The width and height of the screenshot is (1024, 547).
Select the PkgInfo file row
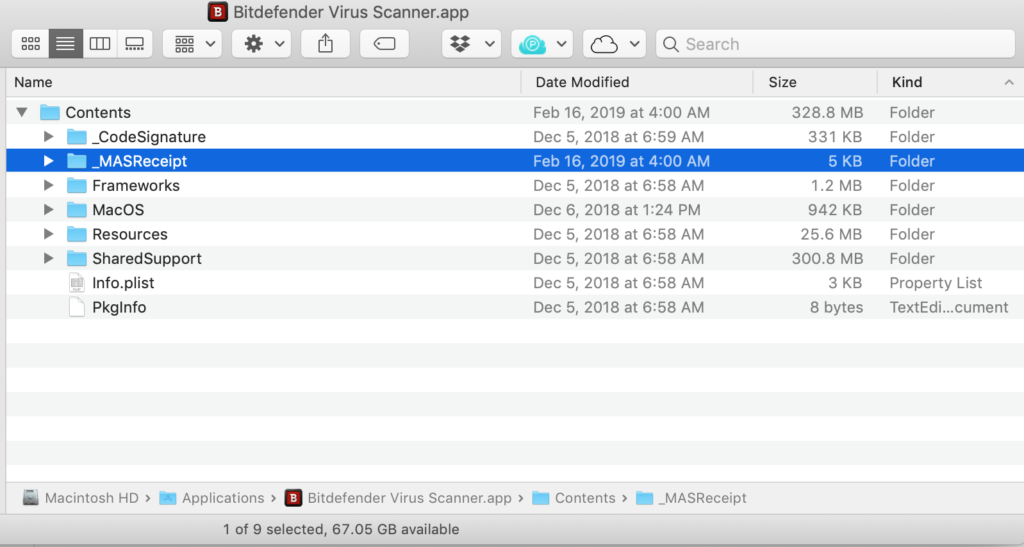(515, 307)
